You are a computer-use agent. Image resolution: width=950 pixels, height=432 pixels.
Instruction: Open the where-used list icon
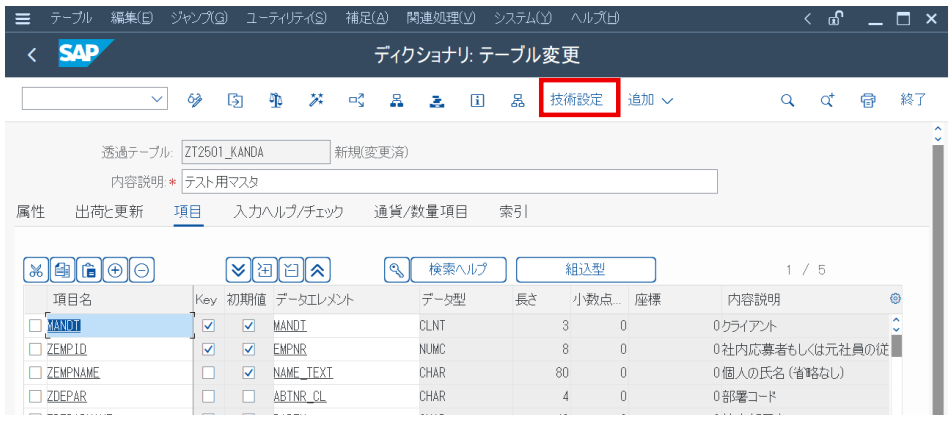coord(356,101)
